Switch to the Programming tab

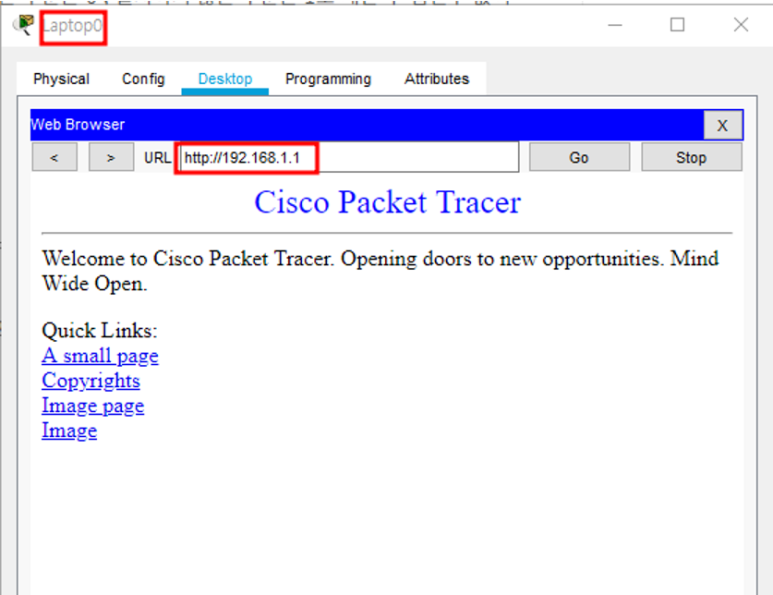click(x=328, y=79)
